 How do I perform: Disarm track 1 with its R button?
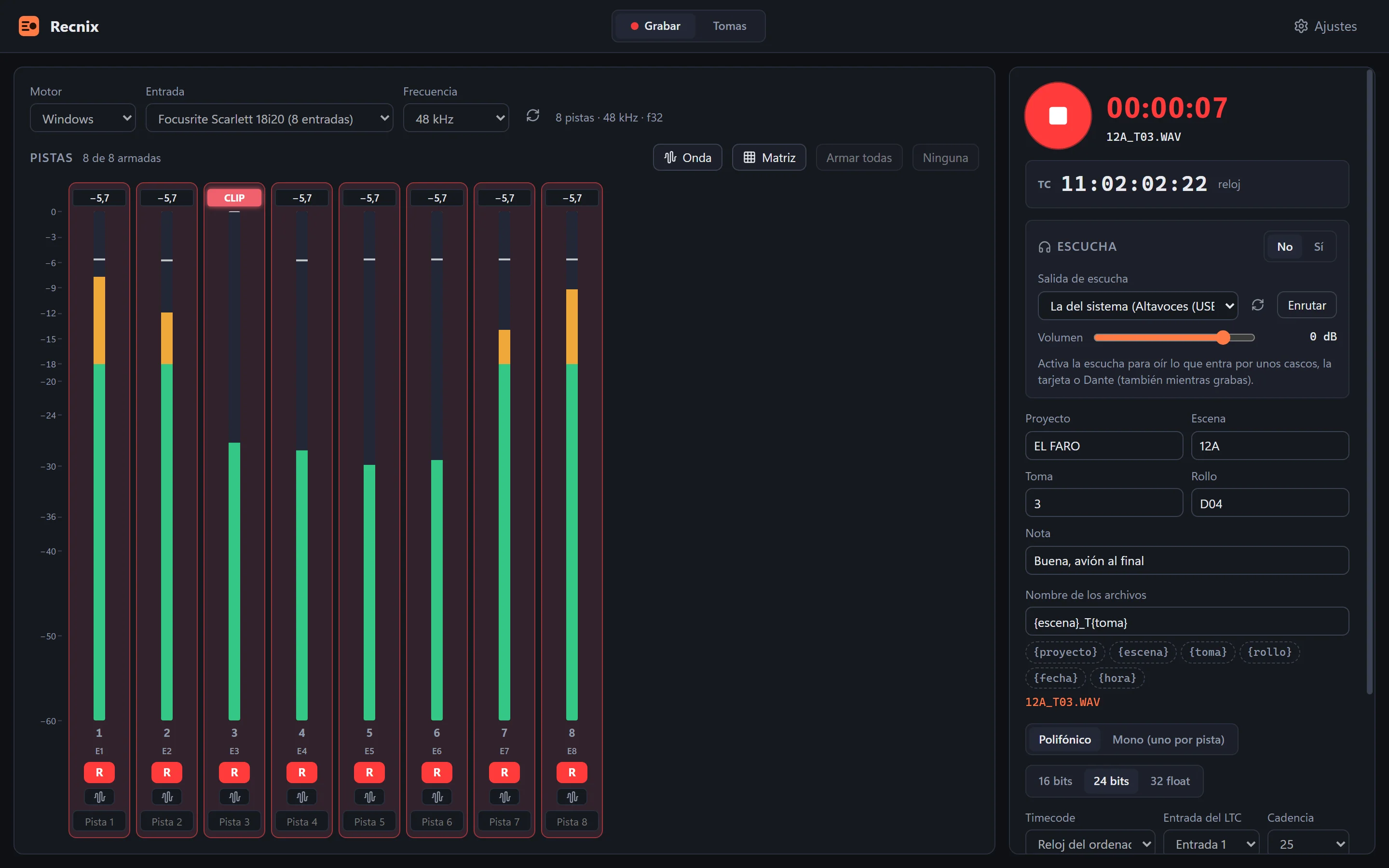pyautogui.click(x=99, y=772)
